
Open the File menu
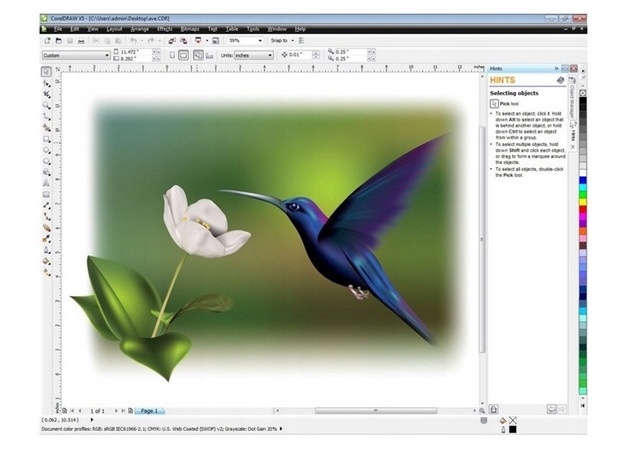click(58, 29)
